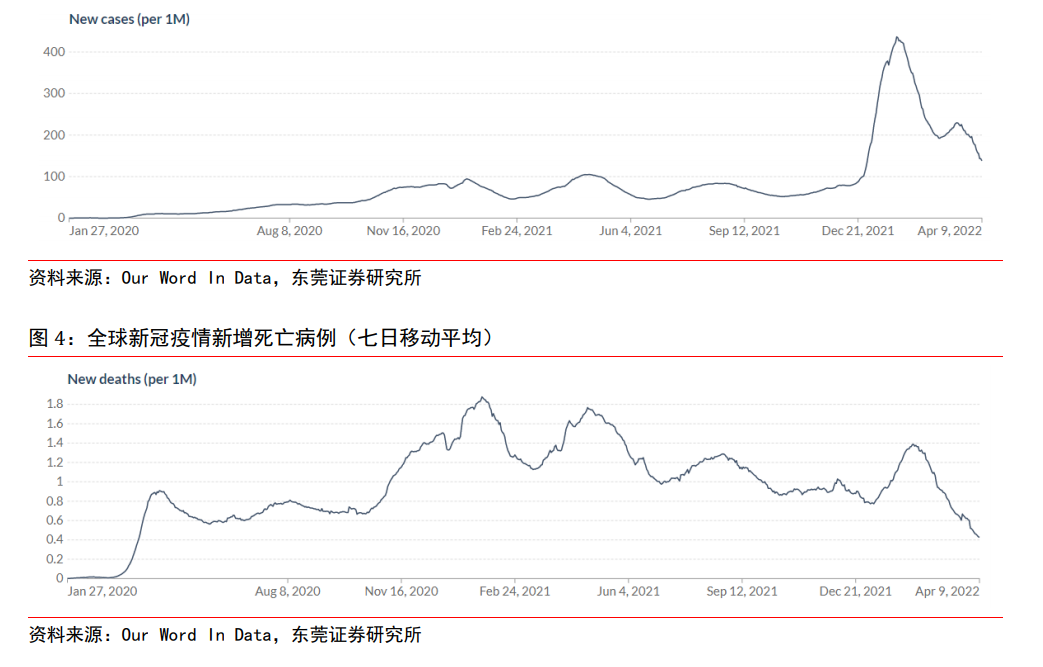The width and height of the screenshot is (1043, 667).
Task: Click 'Apr 9, 2022' on the deaths chart axis
Action: click(x=947, y=591)
